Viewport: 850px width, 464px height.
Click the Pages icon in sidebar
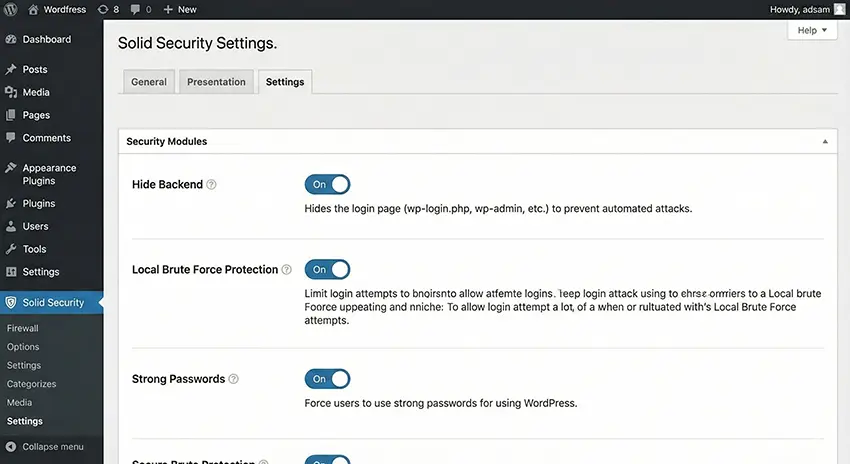[11, 115]
